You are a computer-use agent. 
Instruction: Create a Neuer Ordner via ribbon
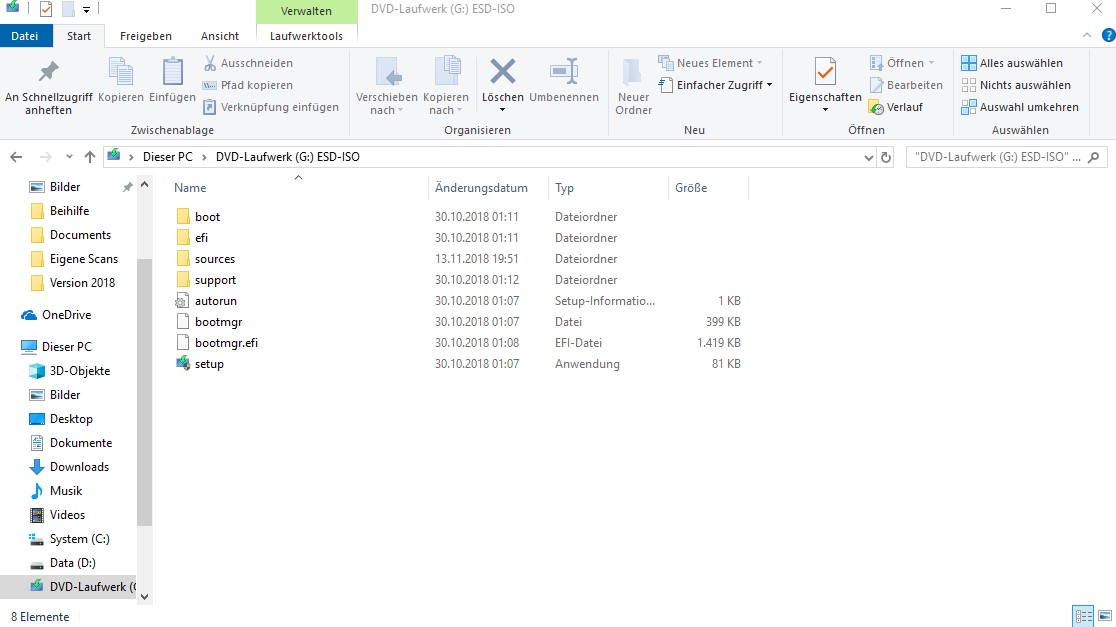tap(633, 86)
